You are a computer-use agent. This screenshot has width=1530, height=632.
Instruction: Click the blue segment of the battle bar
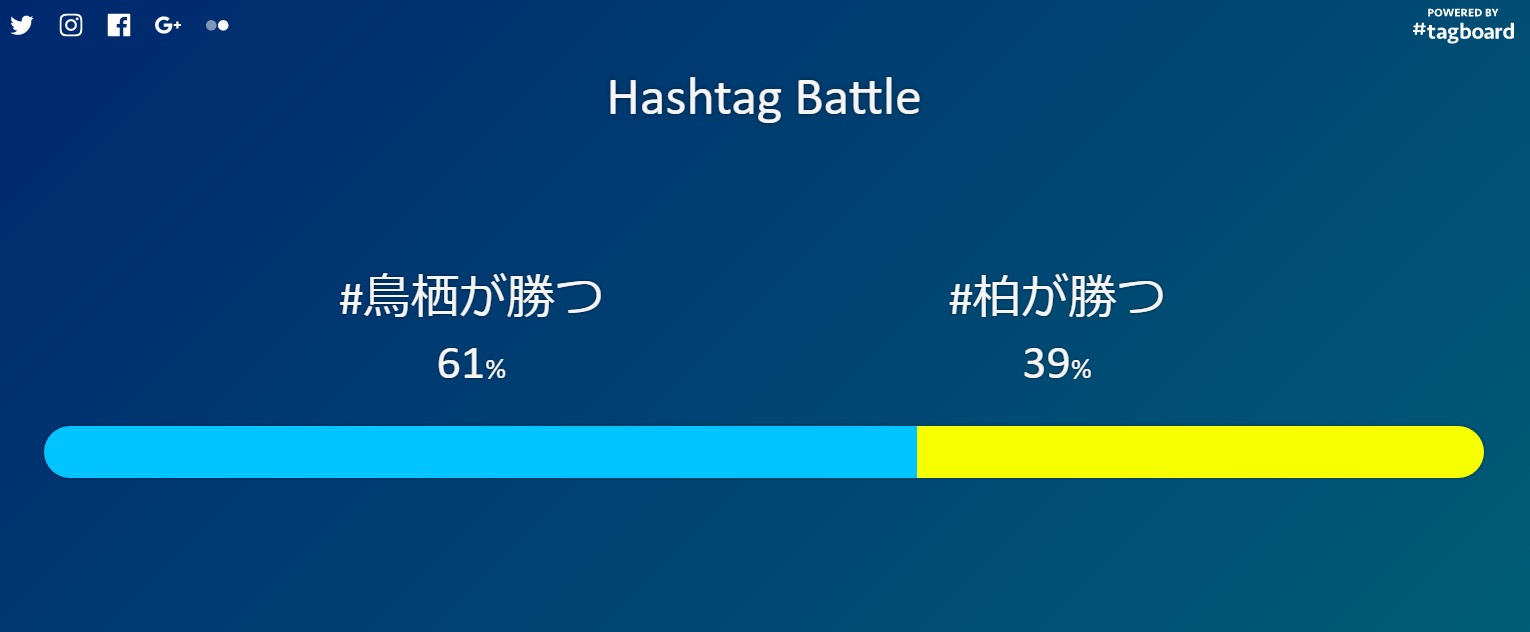click(x=480, y=452)
